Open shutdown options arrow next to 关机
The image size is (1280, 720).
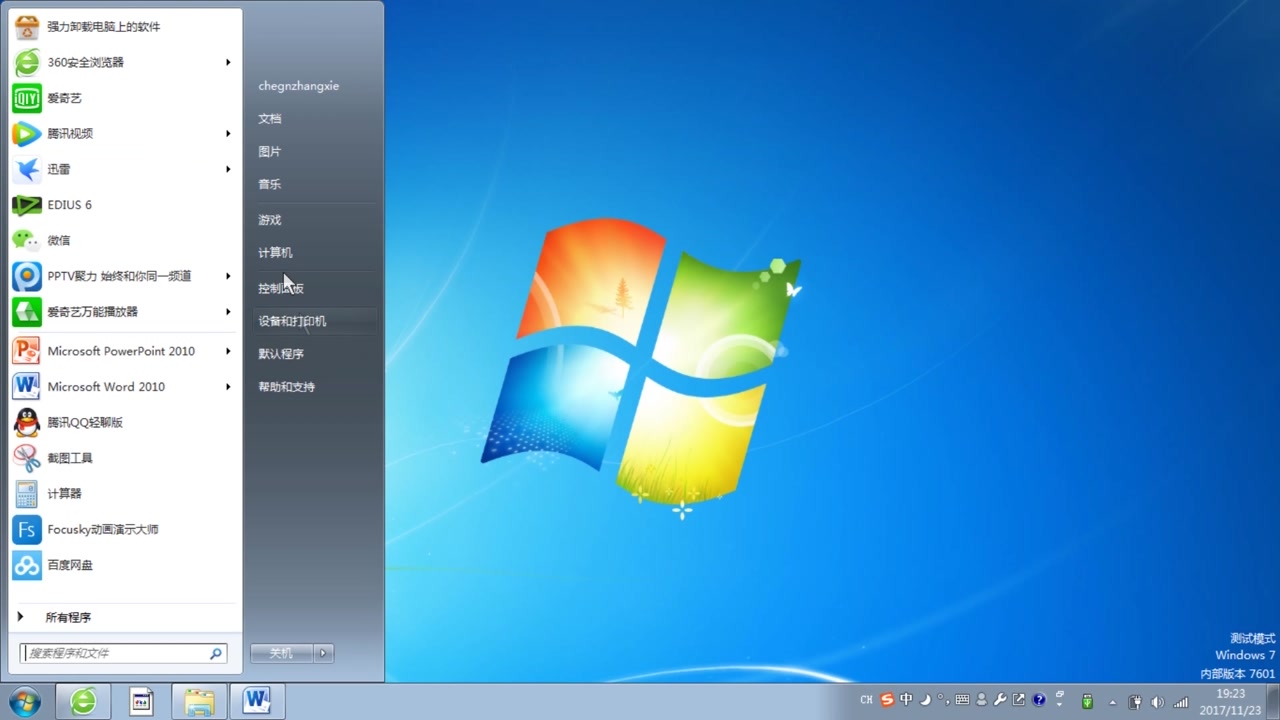tap(323, 653)
